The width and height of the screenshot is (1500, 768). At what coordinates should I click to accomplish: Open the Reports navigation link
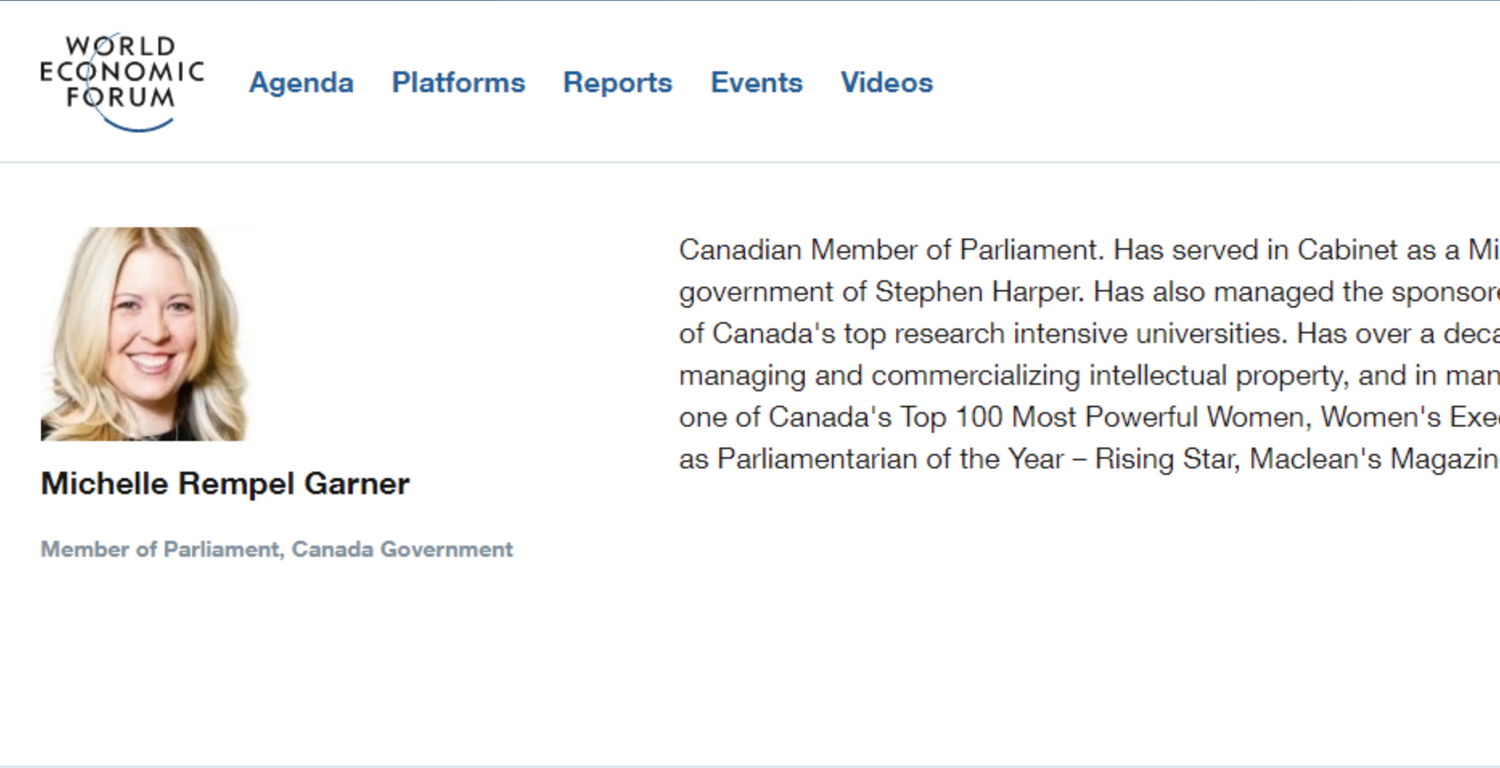click(617, 82)
